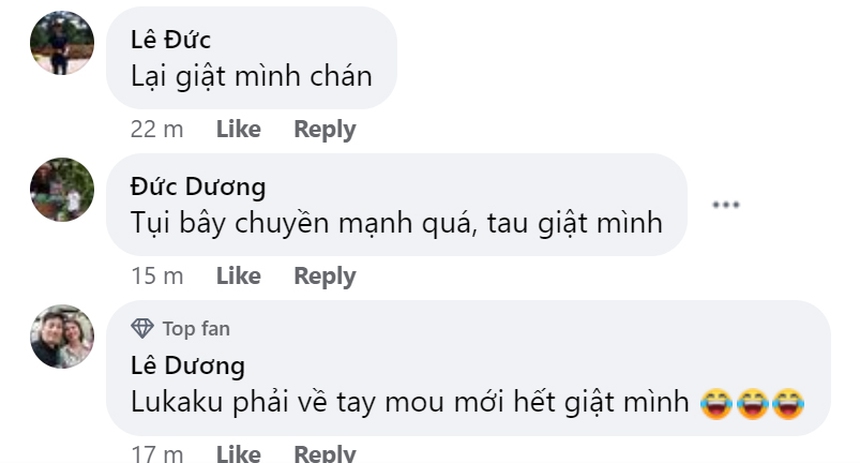Click the Top fan label text
This screenshot has height=463, width=860.
196,328
